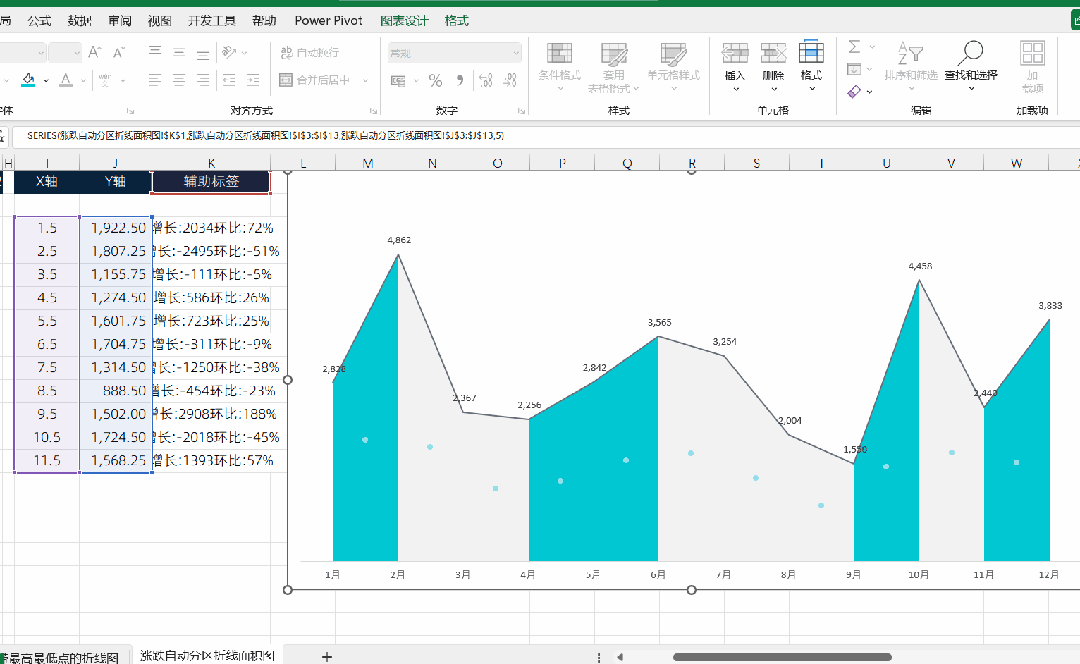Open alignment group dialog launcher
This screenshot has width=1080, height=664.
(x=373, y=110)
